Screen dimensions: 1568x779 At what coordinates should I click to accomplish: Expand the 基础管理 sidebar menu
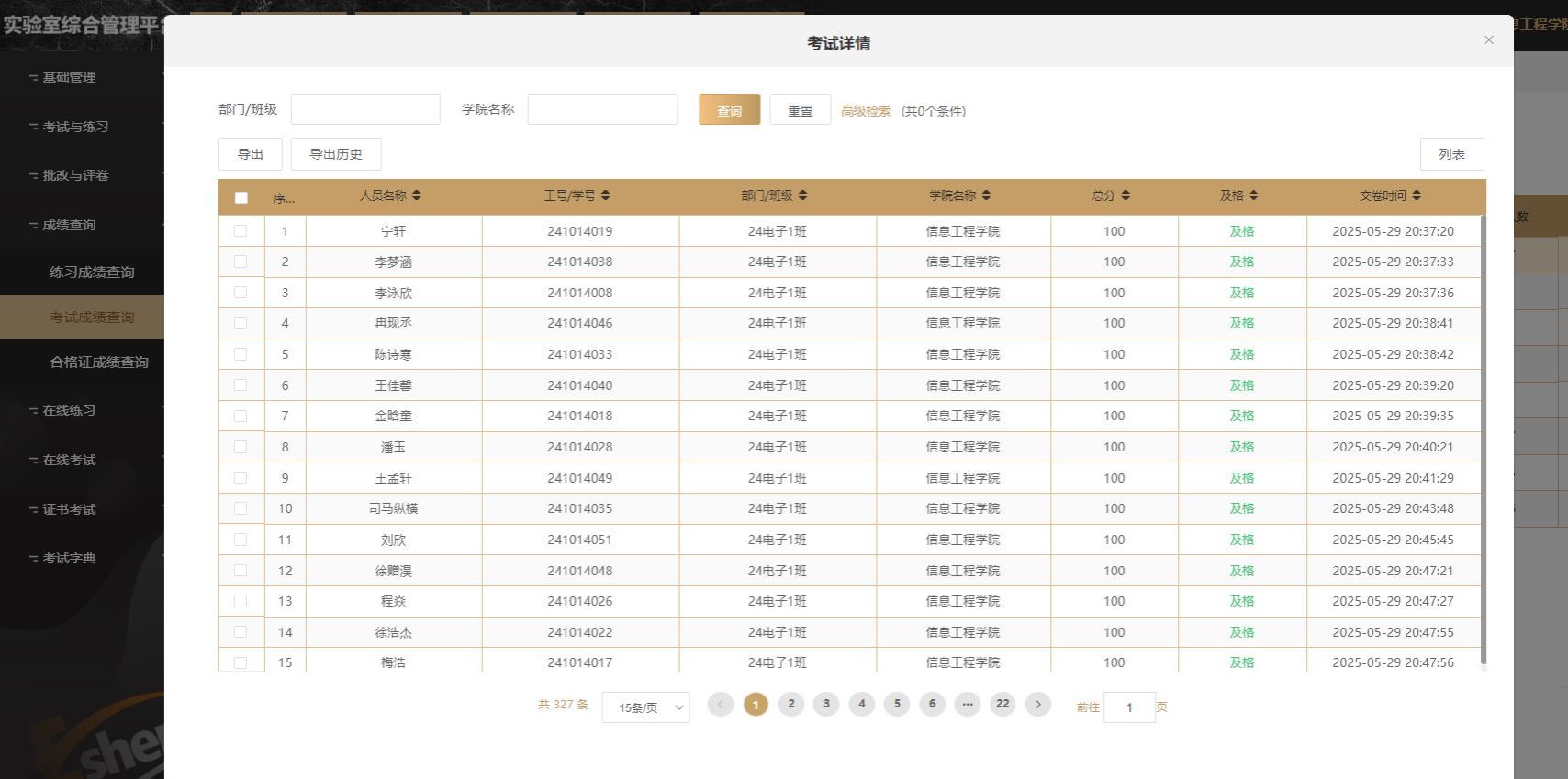pyautogui.click(x=70, y=77)
